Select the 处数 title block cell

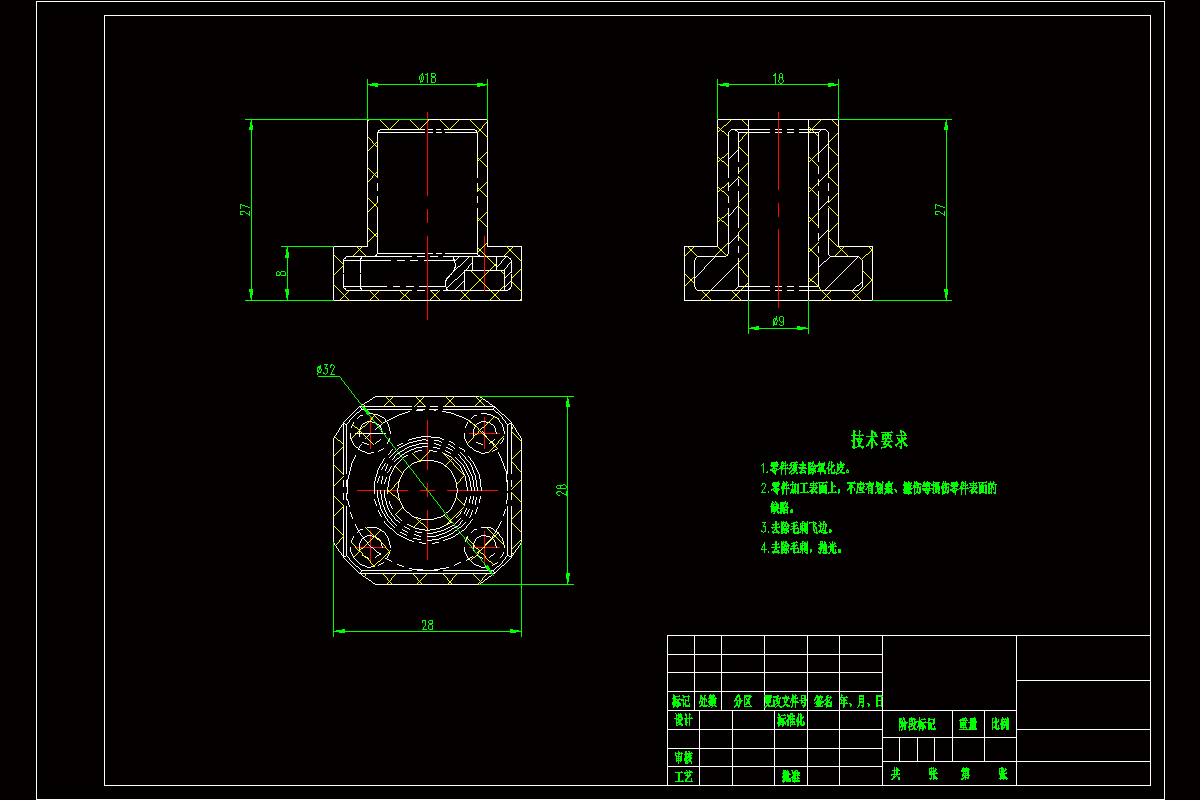708,702
